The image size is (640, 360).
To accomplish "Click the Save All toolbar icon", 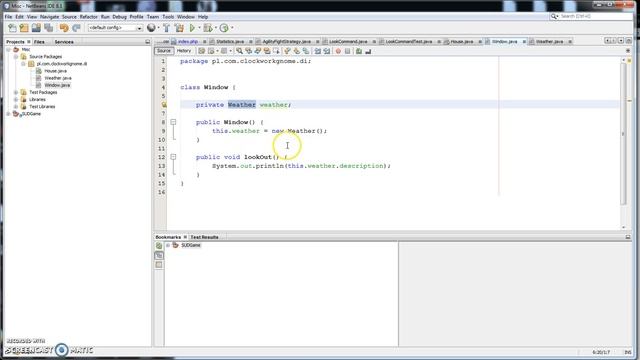I will 49,28.
